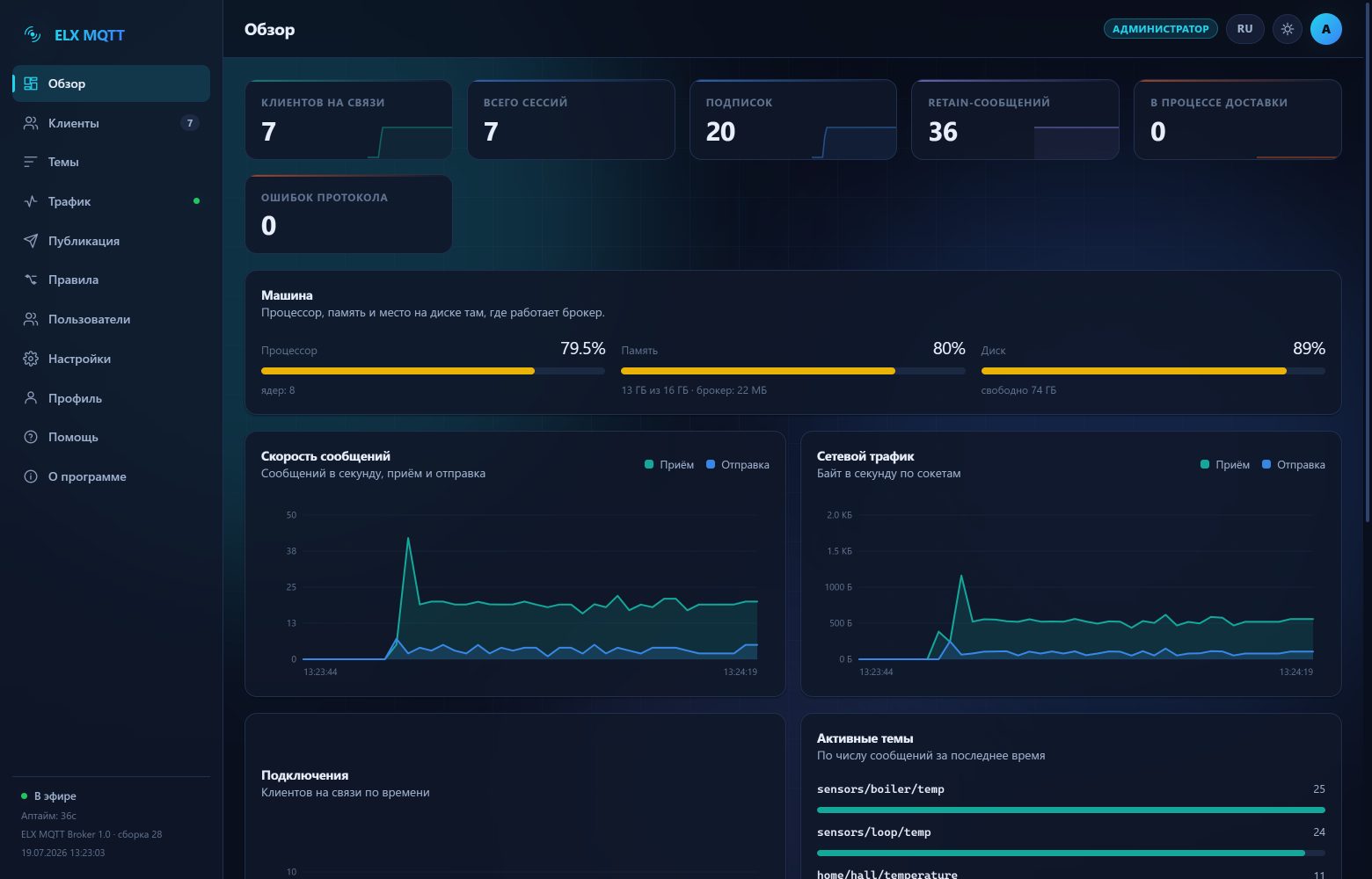Click the sensors/boiler/temp topic row
This screenshot has height=879, width=1372.
click(1070, 799)
